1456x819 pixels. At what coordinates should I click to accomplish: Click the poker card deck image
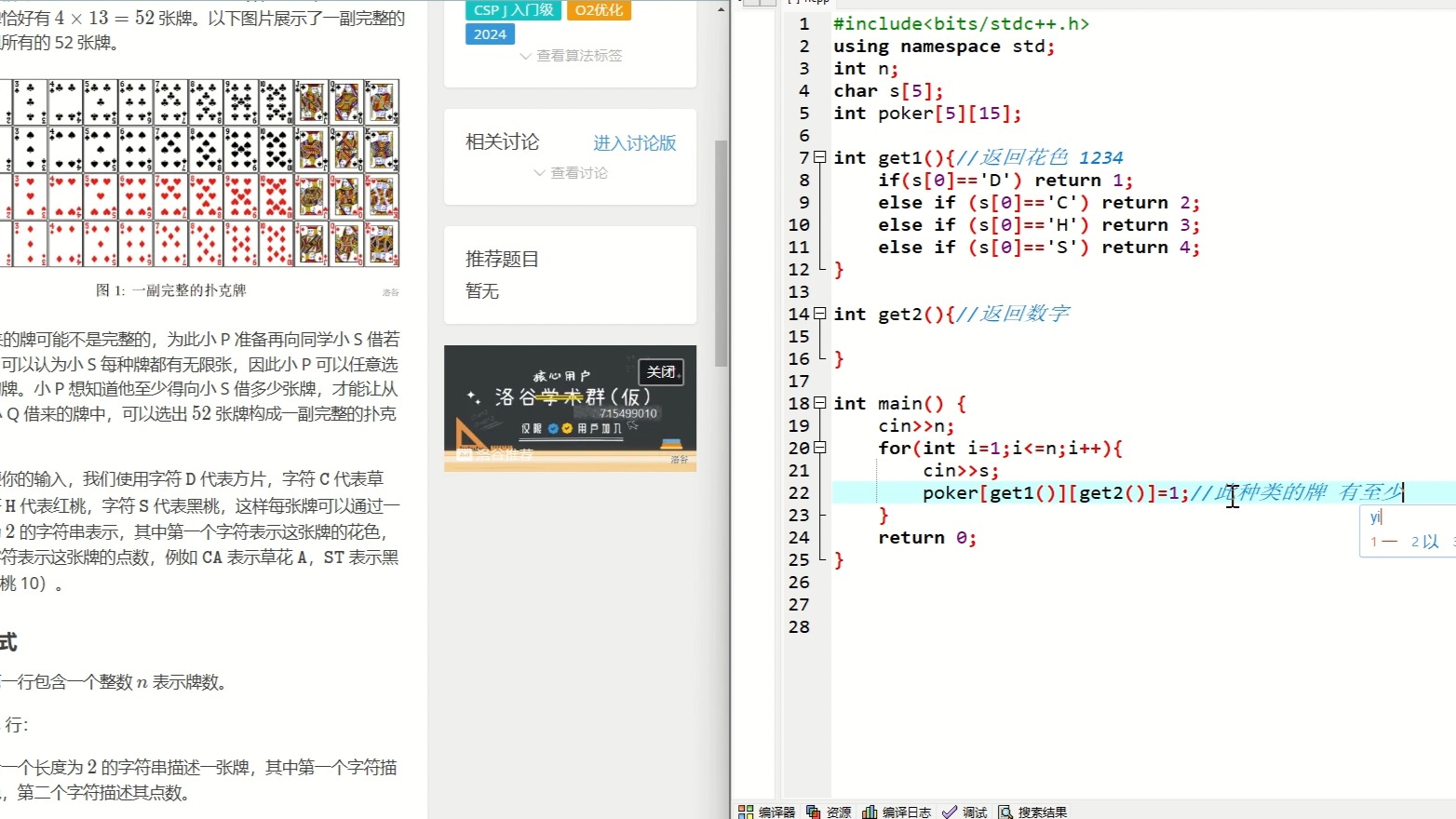200,173
